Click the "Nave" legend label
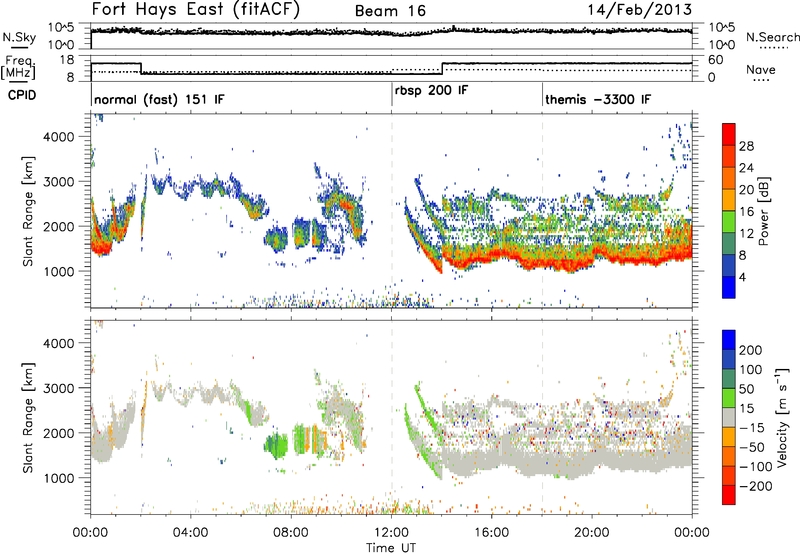Image resolution: width=800 pixels, height=554 pixels. (x=761, y=69)
